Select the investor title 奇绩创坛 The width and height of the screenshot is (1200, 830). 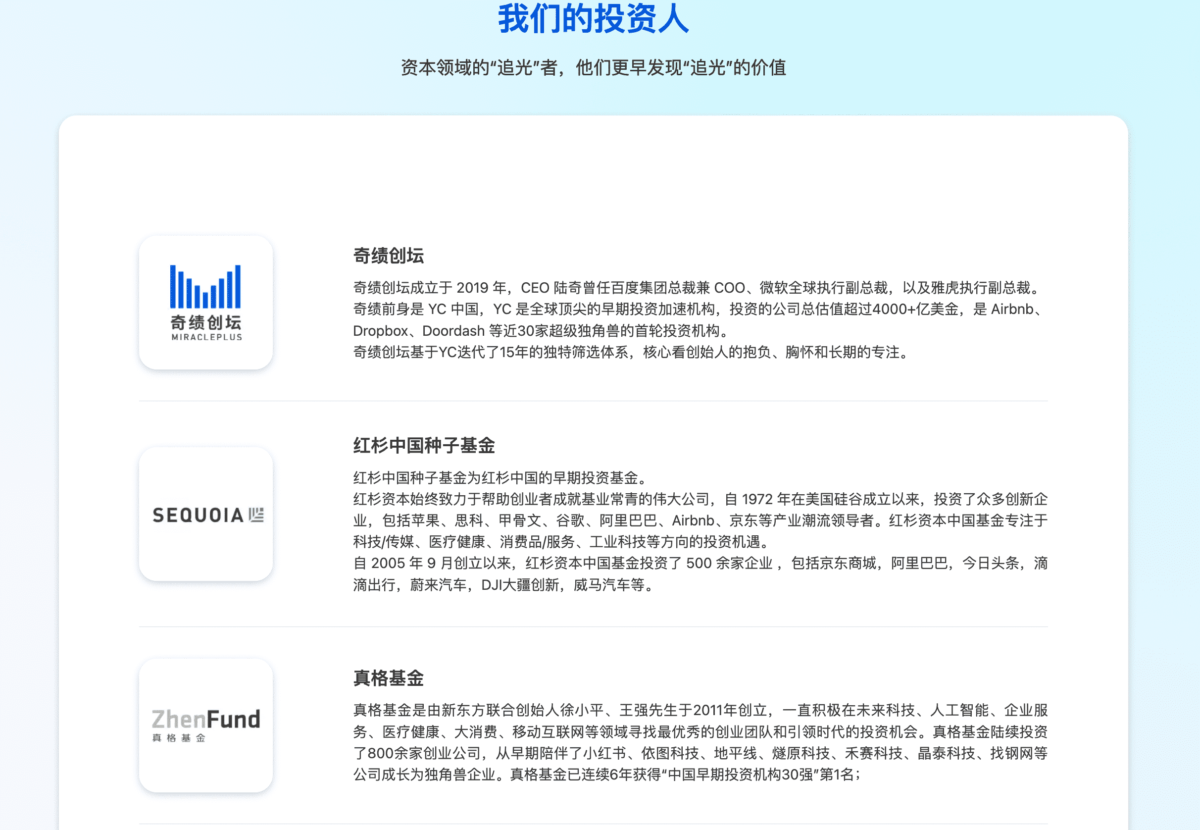coord(389,255)
